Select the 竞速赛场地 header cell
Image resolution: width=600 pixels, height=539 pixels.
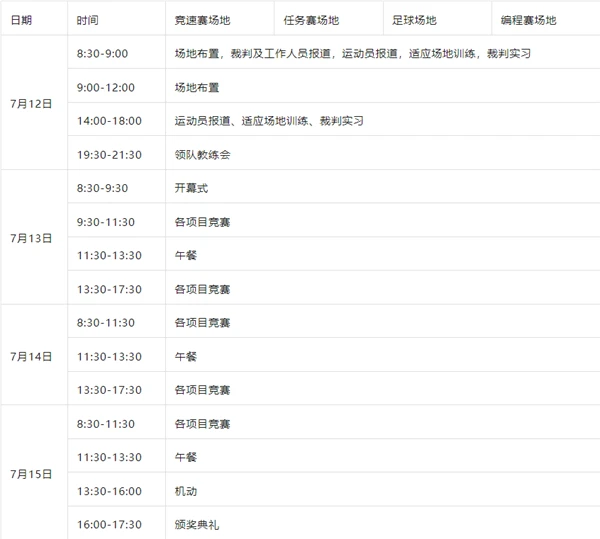220,18
